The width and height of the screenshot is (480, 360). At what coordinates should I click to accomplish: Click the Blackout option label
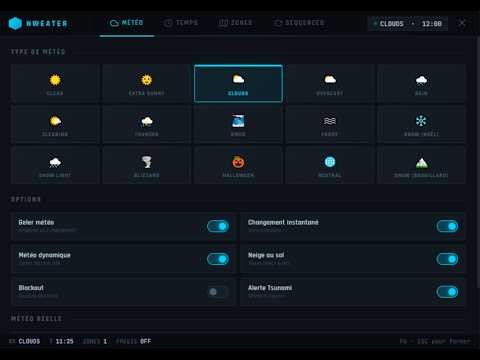[x=31, y=288]
